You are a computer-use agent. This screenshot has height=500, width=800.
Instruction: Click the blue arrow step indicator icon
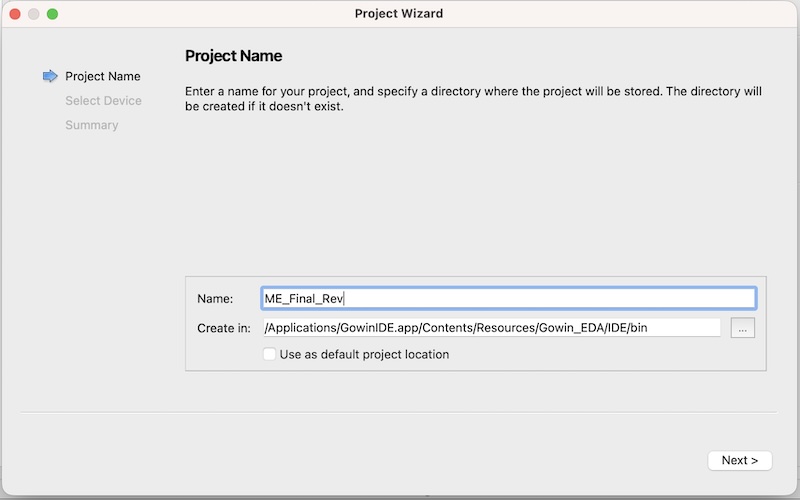[x=50, y=76]
